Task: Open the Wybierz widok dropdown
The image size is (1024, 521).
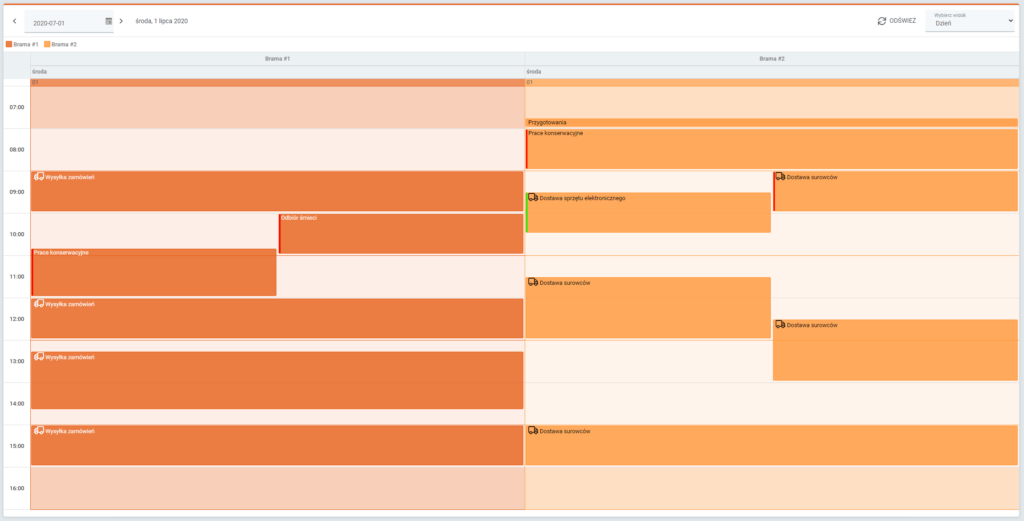Action: tap(969, 21)
